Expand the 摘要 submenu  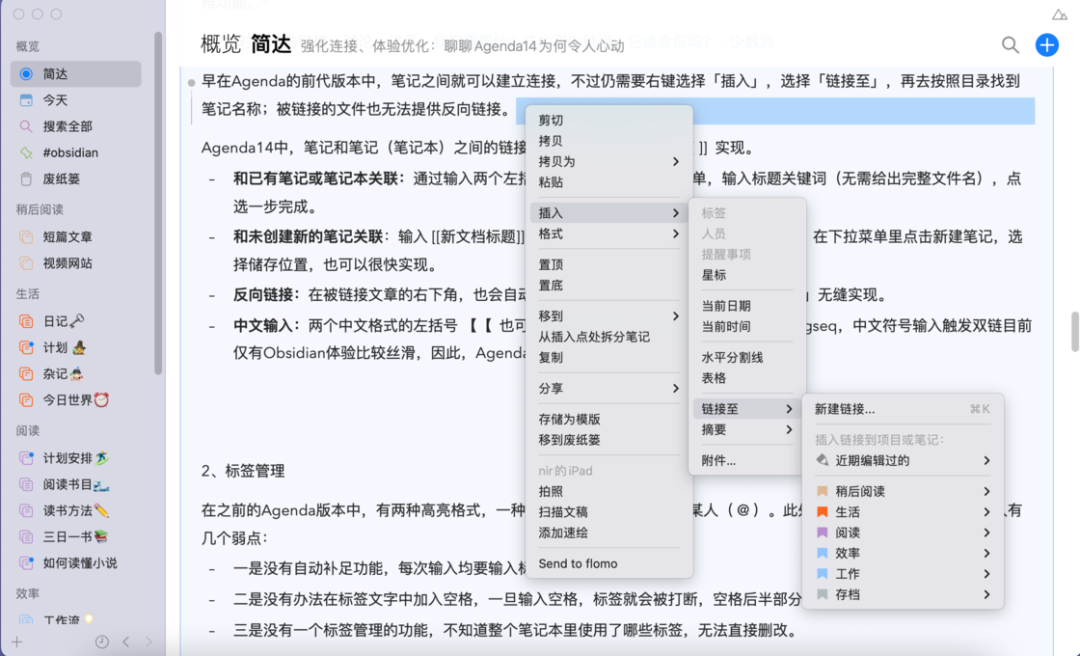pyautogui.click(x=747, y=429)
